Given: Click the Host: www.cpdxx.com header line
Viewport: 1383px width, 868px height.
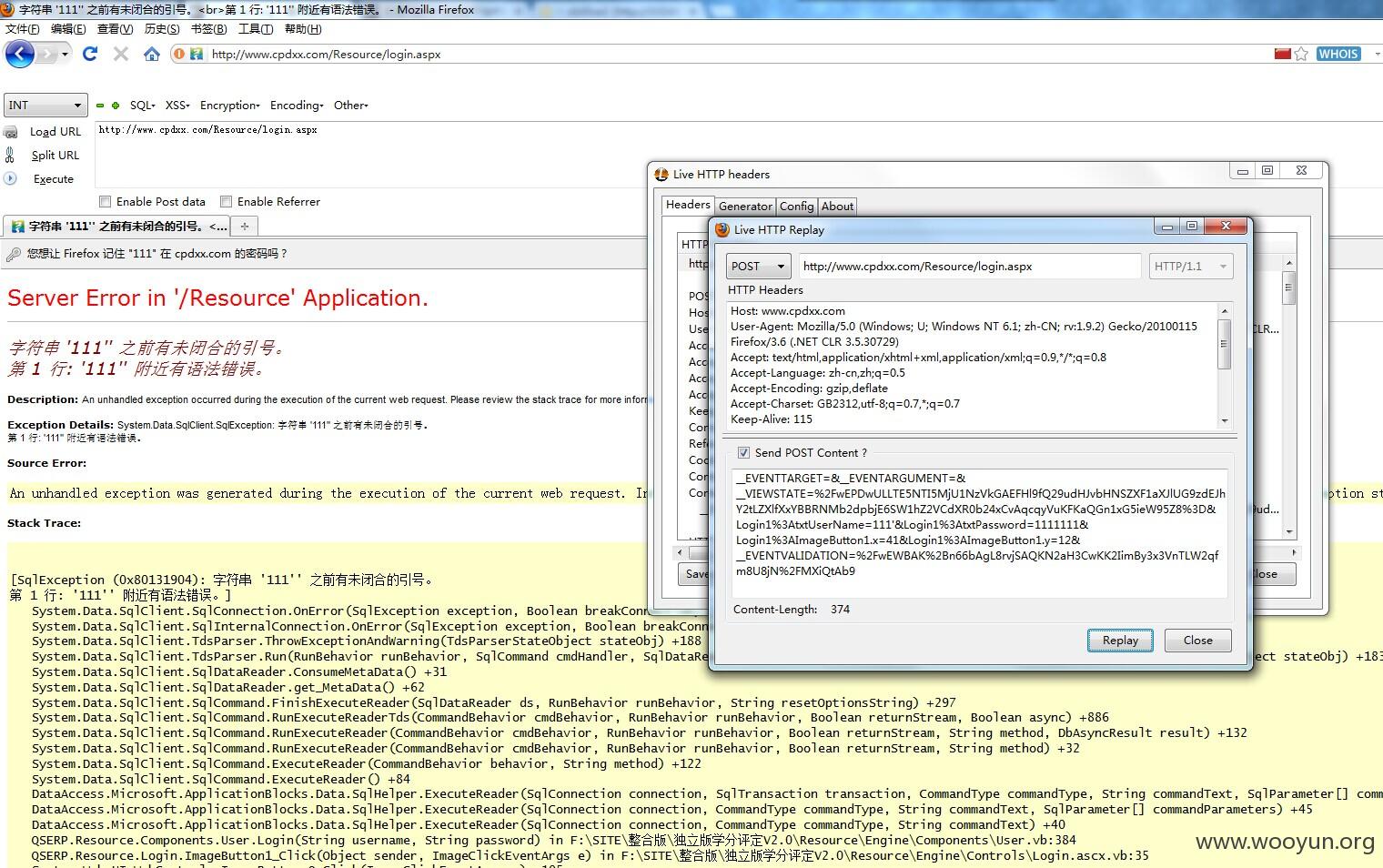Looking at the screenshot, I should (788, 311).
